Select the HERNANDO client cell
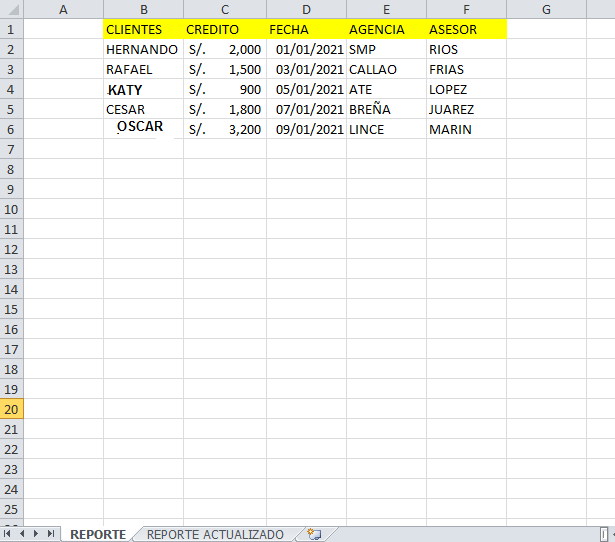Image resolution: width=615 pixels, height=542 pixels. [x=144, y=49]
